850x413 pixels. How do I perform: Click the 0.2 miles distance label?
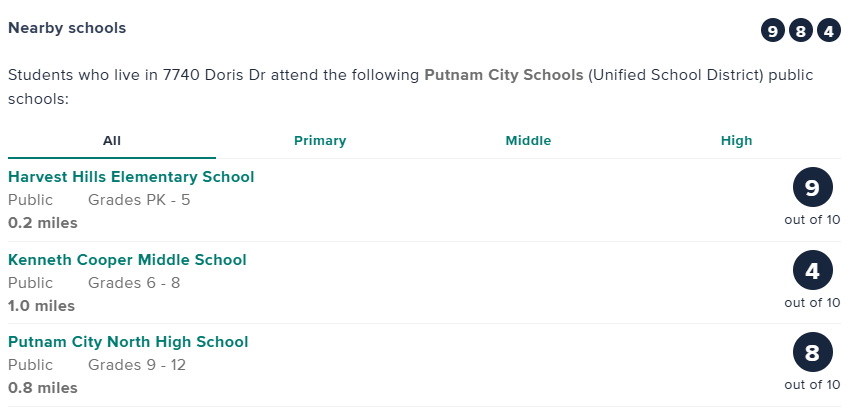coord(42,223)
